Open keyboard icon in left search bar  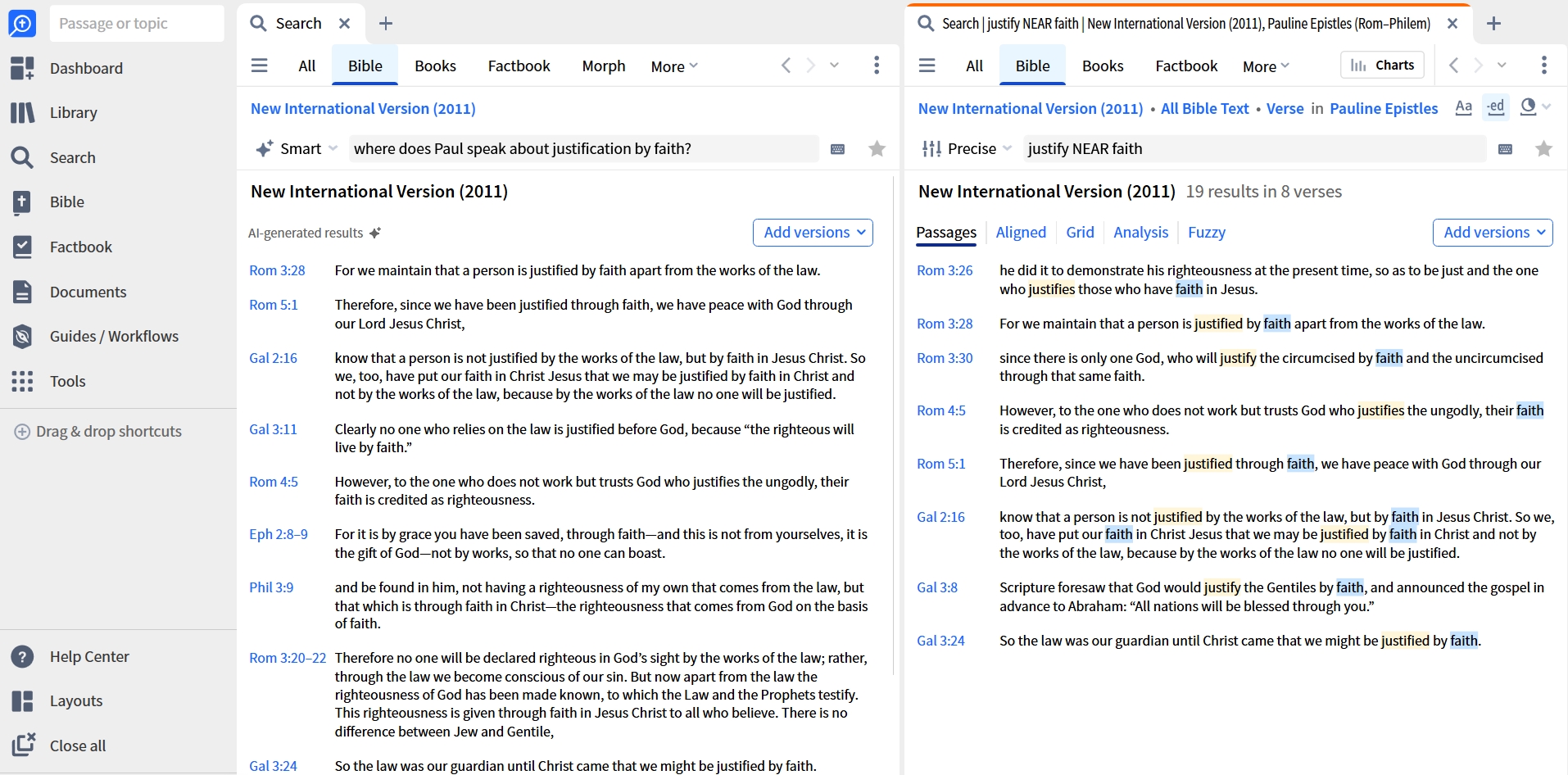[837, 149]
